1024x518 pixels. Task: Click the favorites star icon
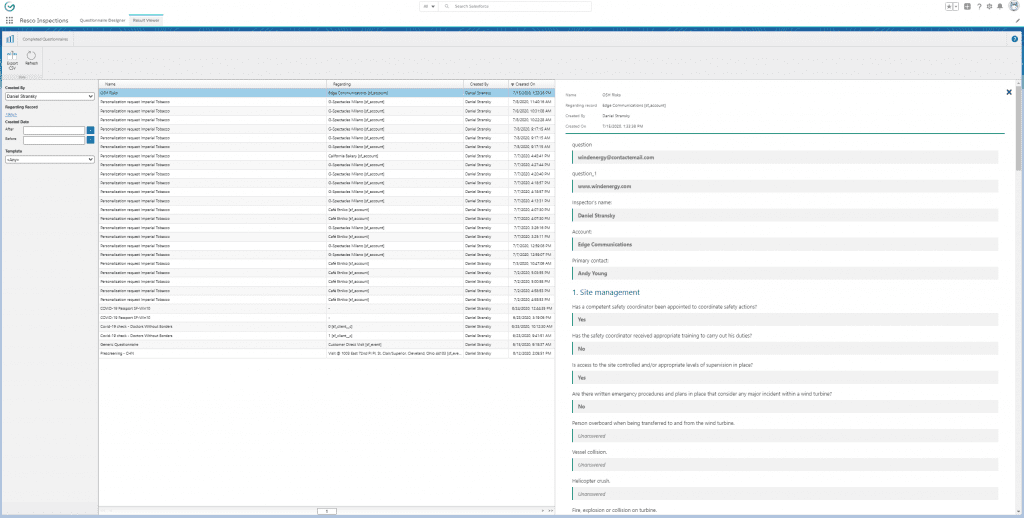(948, 7)
